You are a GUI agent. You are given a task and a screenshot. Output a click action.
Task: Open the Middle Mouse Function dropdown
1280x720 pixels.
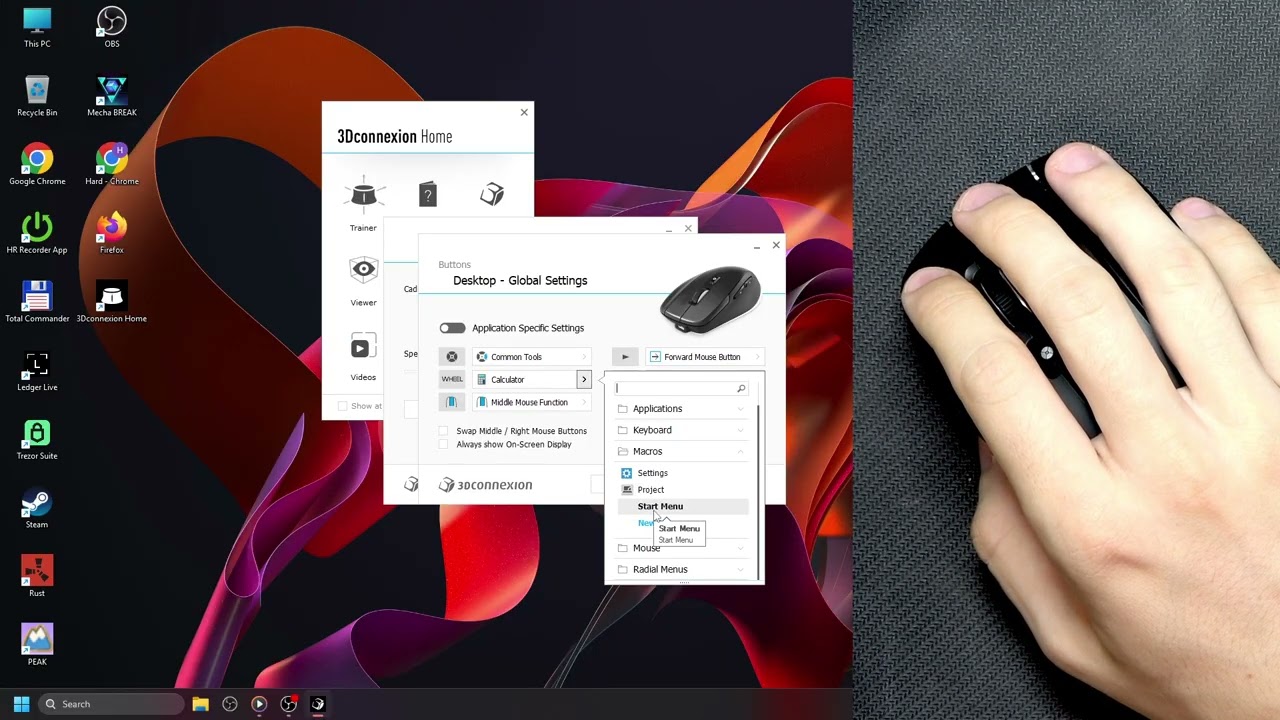point(532,402)
